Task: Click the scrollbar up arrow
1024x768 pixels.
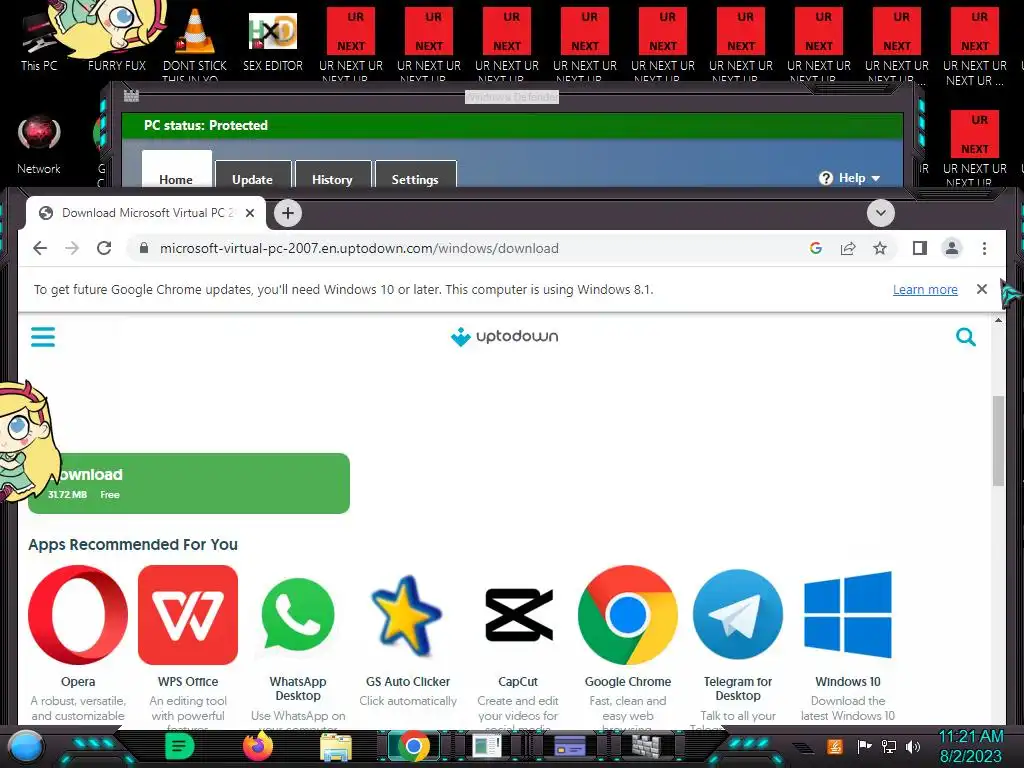Action: point(998,320)
